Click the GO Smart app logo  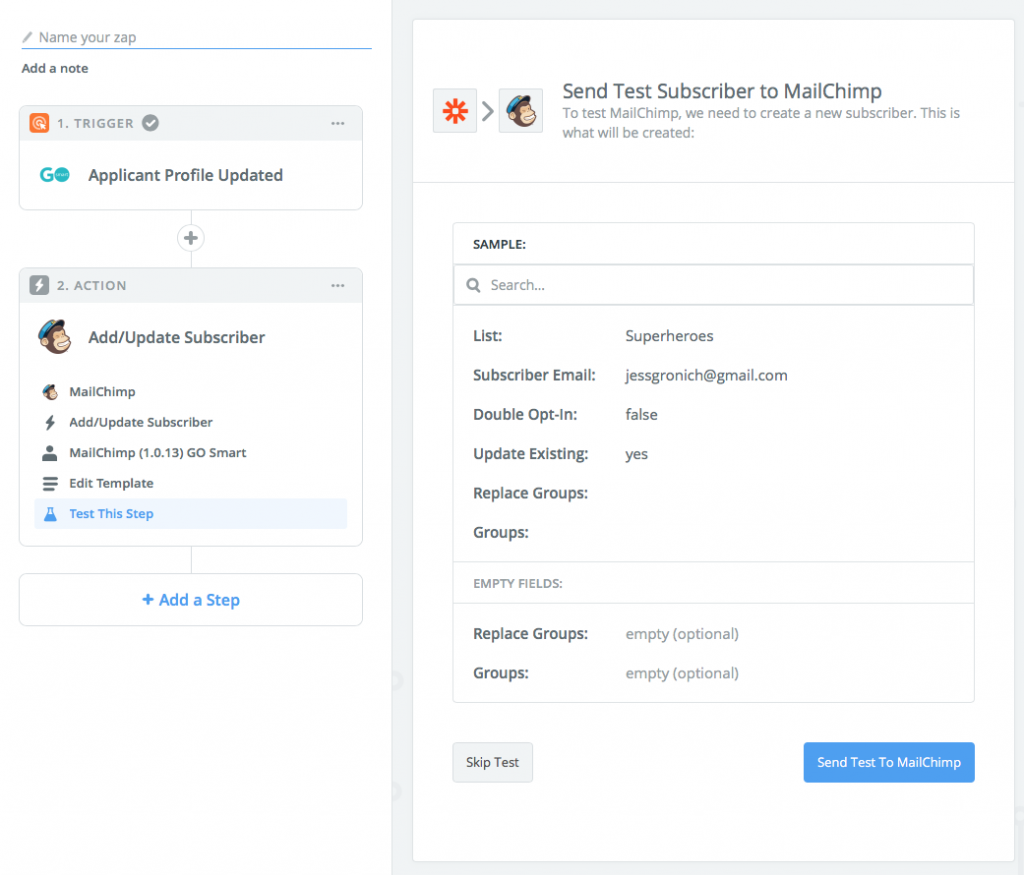(x=54, y=175)
